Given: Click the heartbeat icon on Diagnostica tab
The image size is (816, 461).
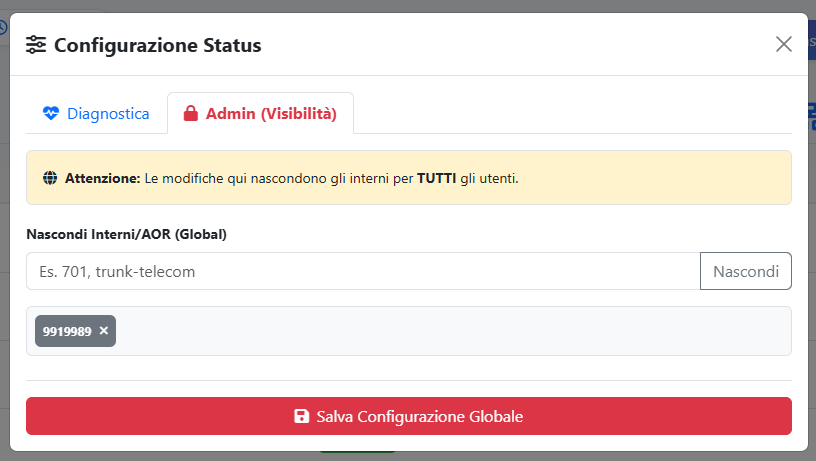Looking at the screenshot, I should point(51,114).
